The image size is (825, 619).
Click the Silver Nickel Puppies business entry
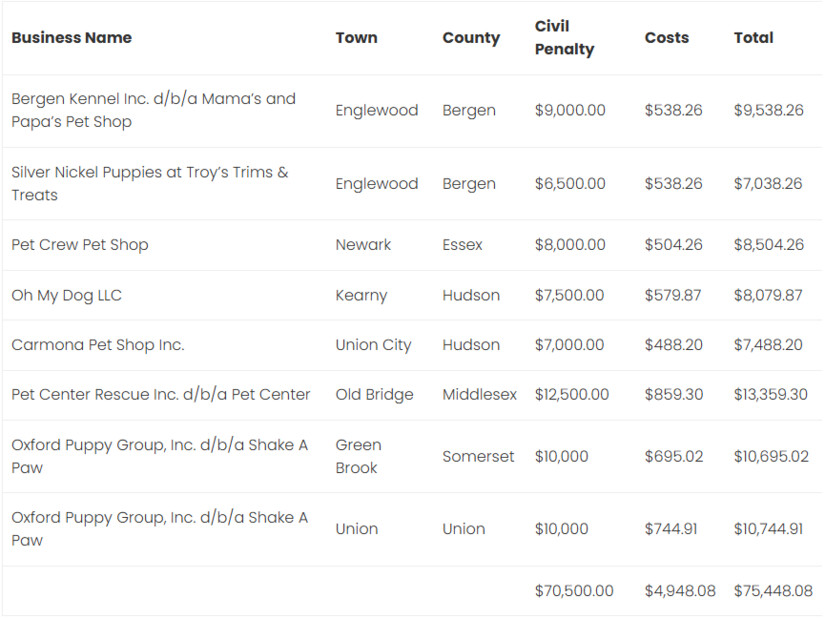coord(149,184)
